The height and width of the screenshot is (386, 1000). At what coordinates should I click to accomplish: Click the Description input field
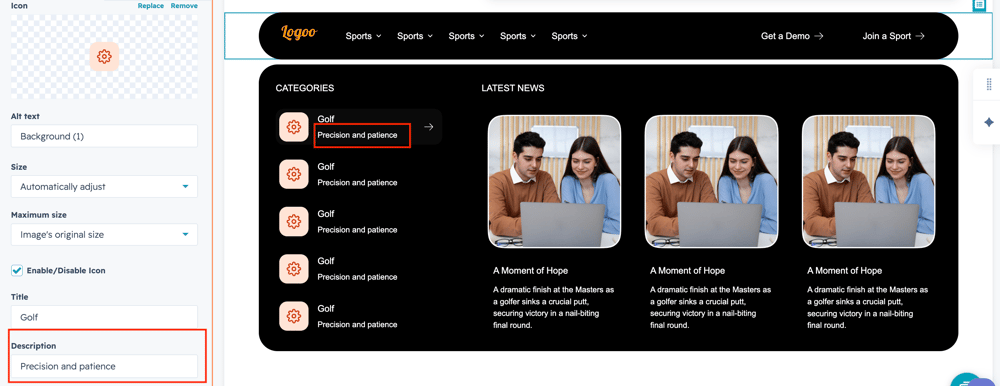(104, 366)
